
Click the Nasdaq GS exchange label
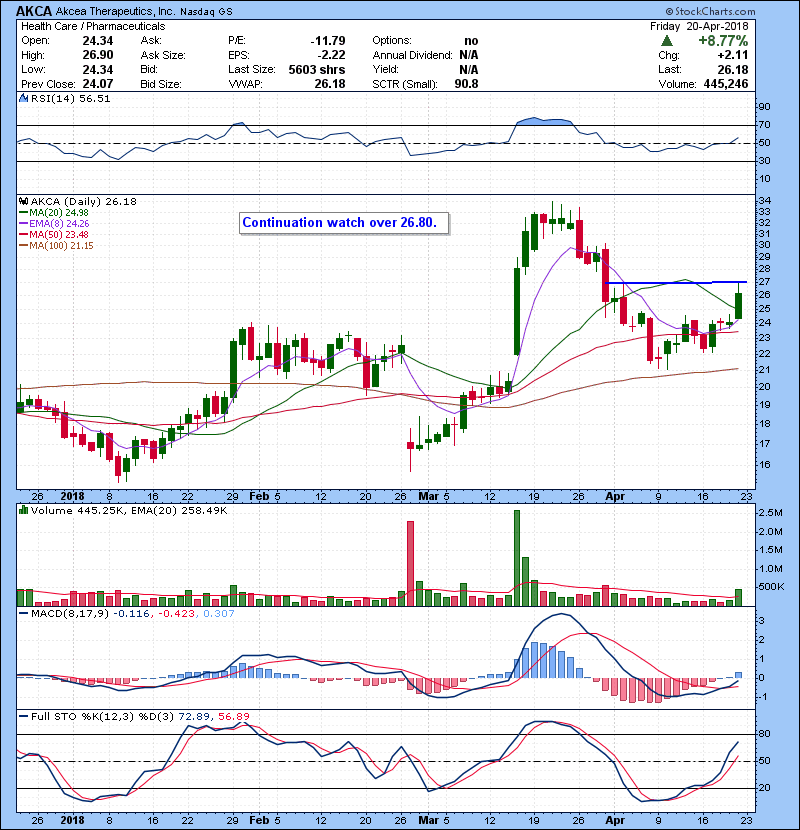pos(206,12)
